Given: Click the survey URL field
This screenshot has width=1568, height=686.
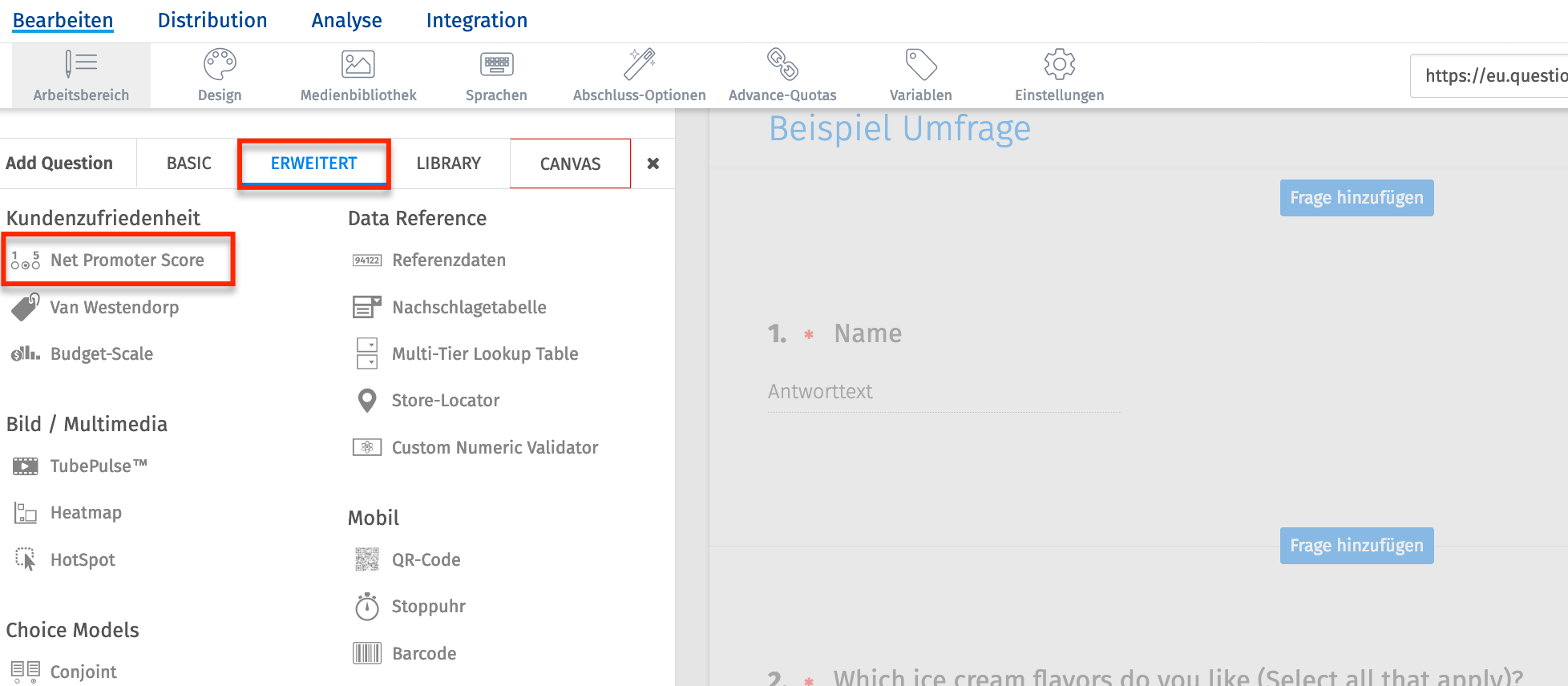Looking at the screenshot, I should click(1491, 76).
